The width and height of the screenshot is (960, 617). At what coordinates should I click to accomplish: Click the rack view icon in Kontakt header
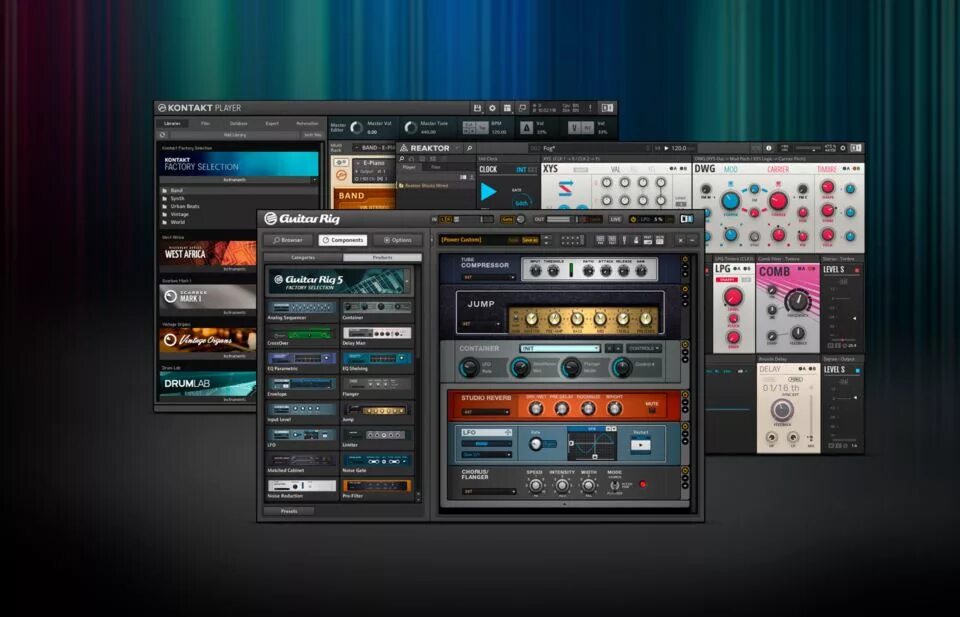click(x=507, y=108)
